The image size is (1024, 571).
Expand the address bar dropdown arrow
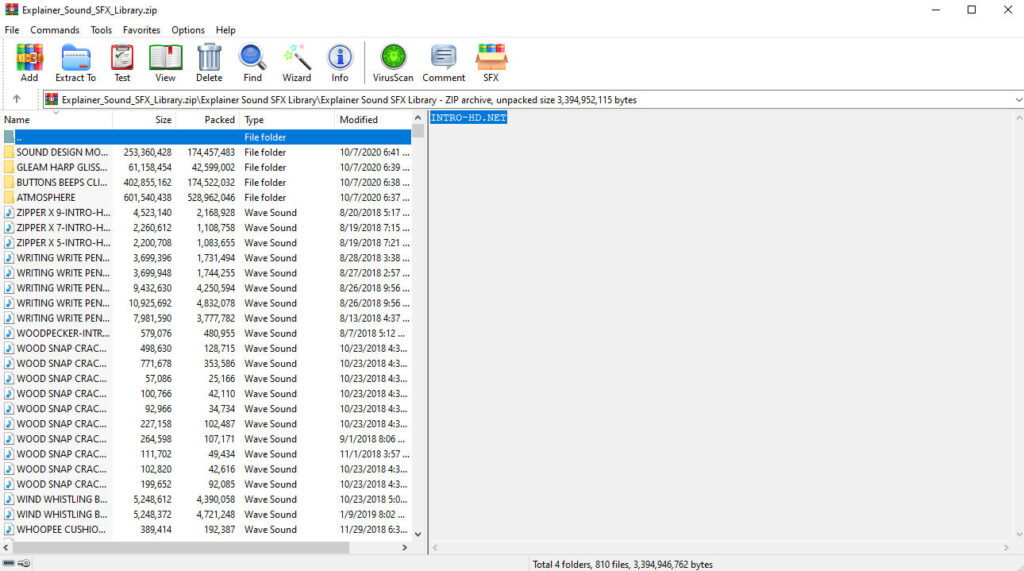[x=1018, y=100]
